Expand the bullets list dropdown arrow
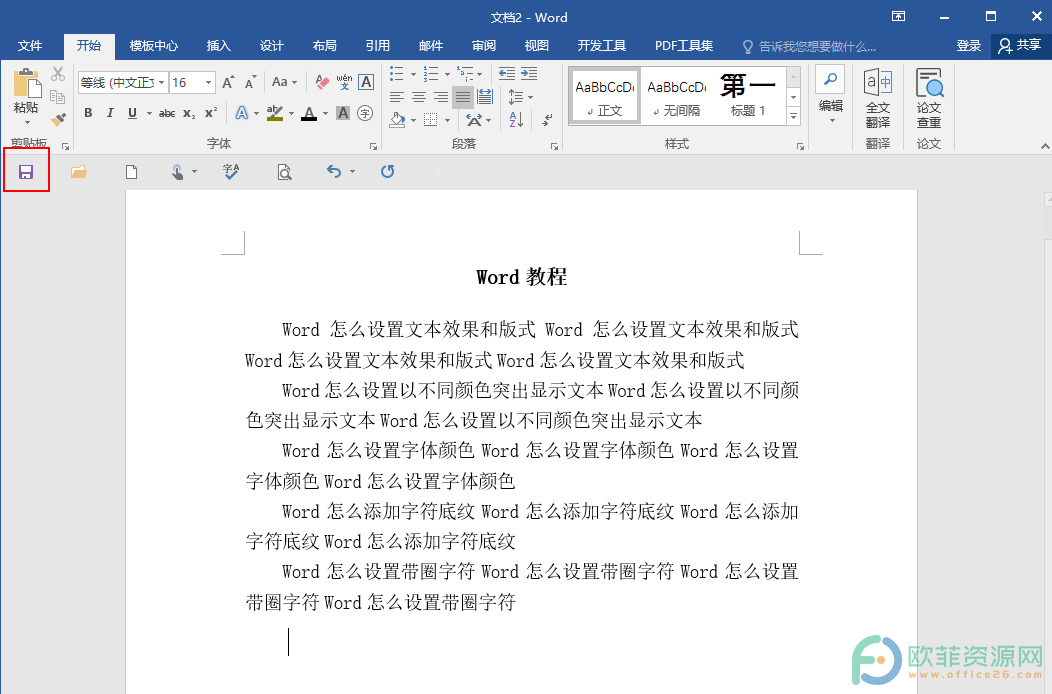The width and height of the screenshot is (1052, 694). click(413, 75)
